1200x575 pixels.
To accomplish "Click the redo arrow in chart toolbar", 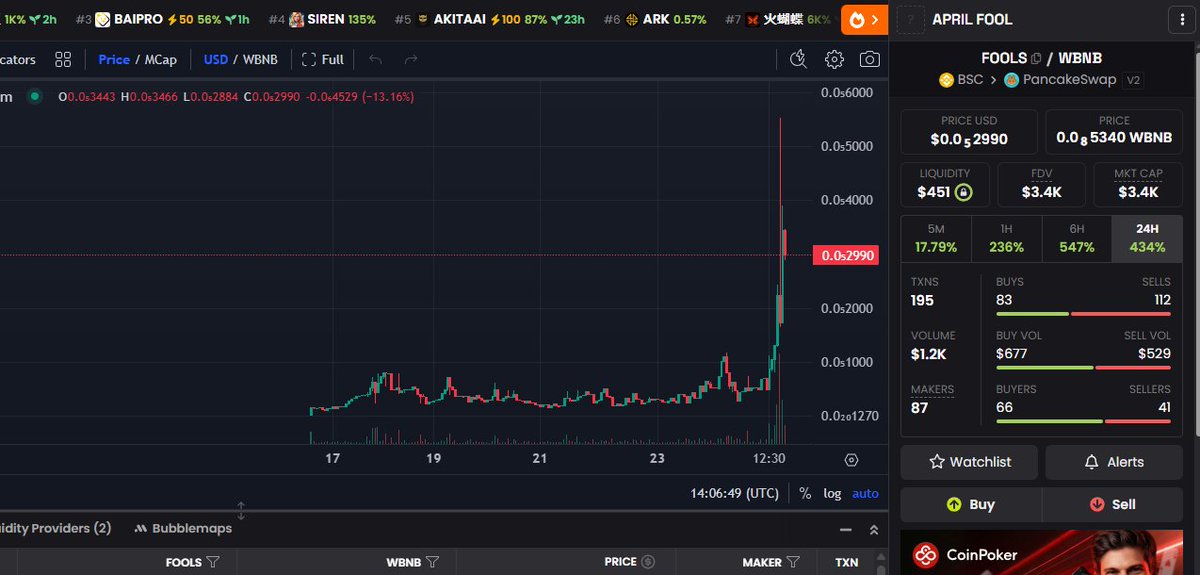I will (410, 59).
